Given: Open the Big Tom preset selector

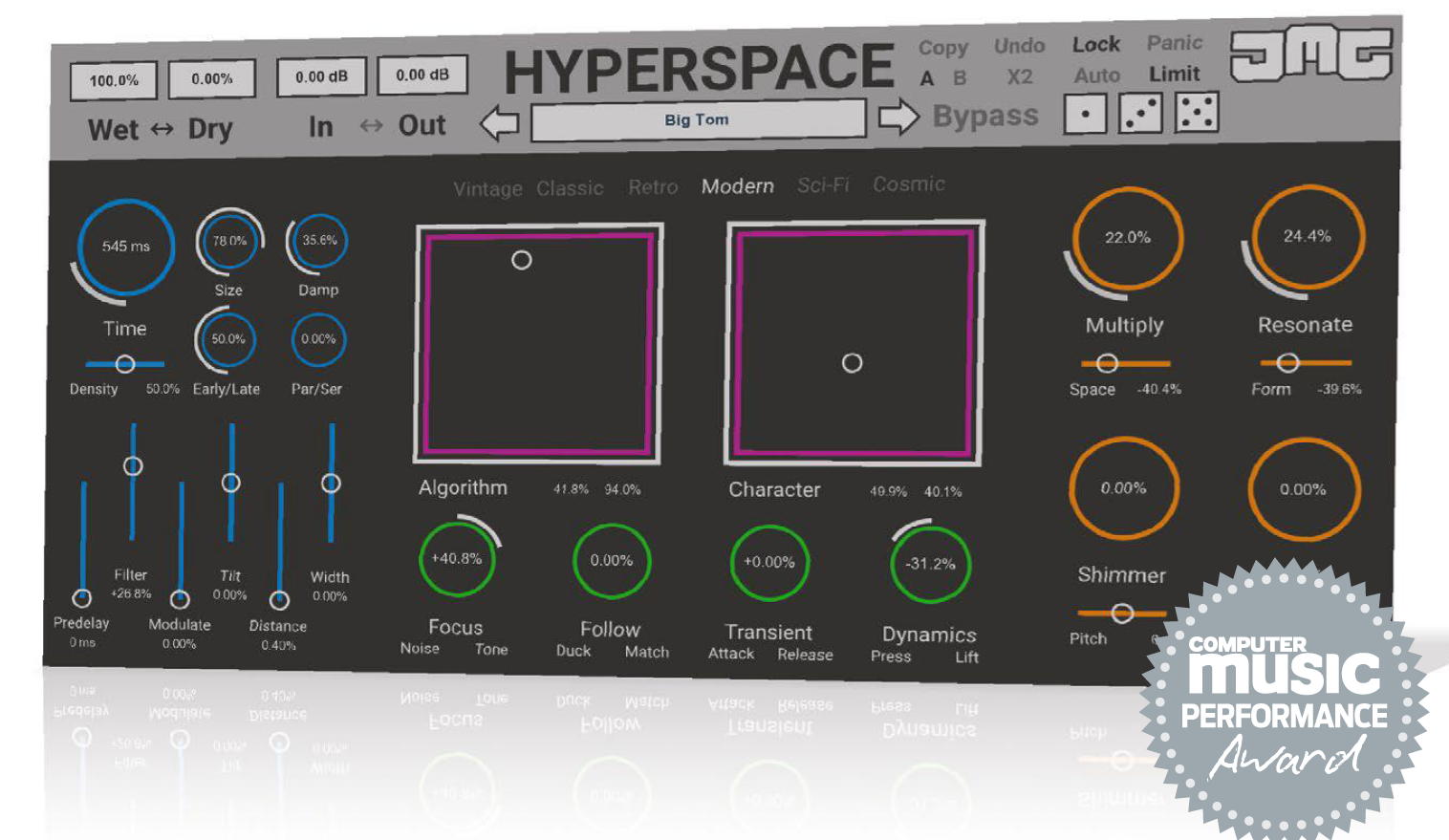Looking at the screenshot, I should pos(697,120).
